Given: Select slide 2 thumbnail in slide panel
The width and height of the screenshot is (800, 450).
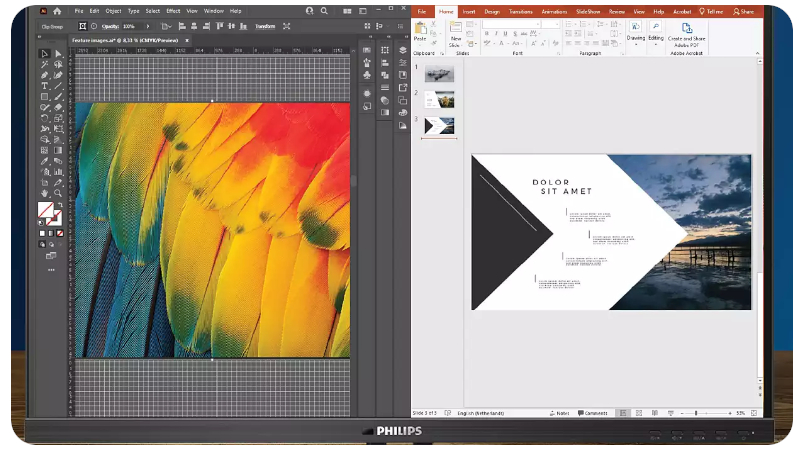Looking at the screenshot, I should 439,99.
